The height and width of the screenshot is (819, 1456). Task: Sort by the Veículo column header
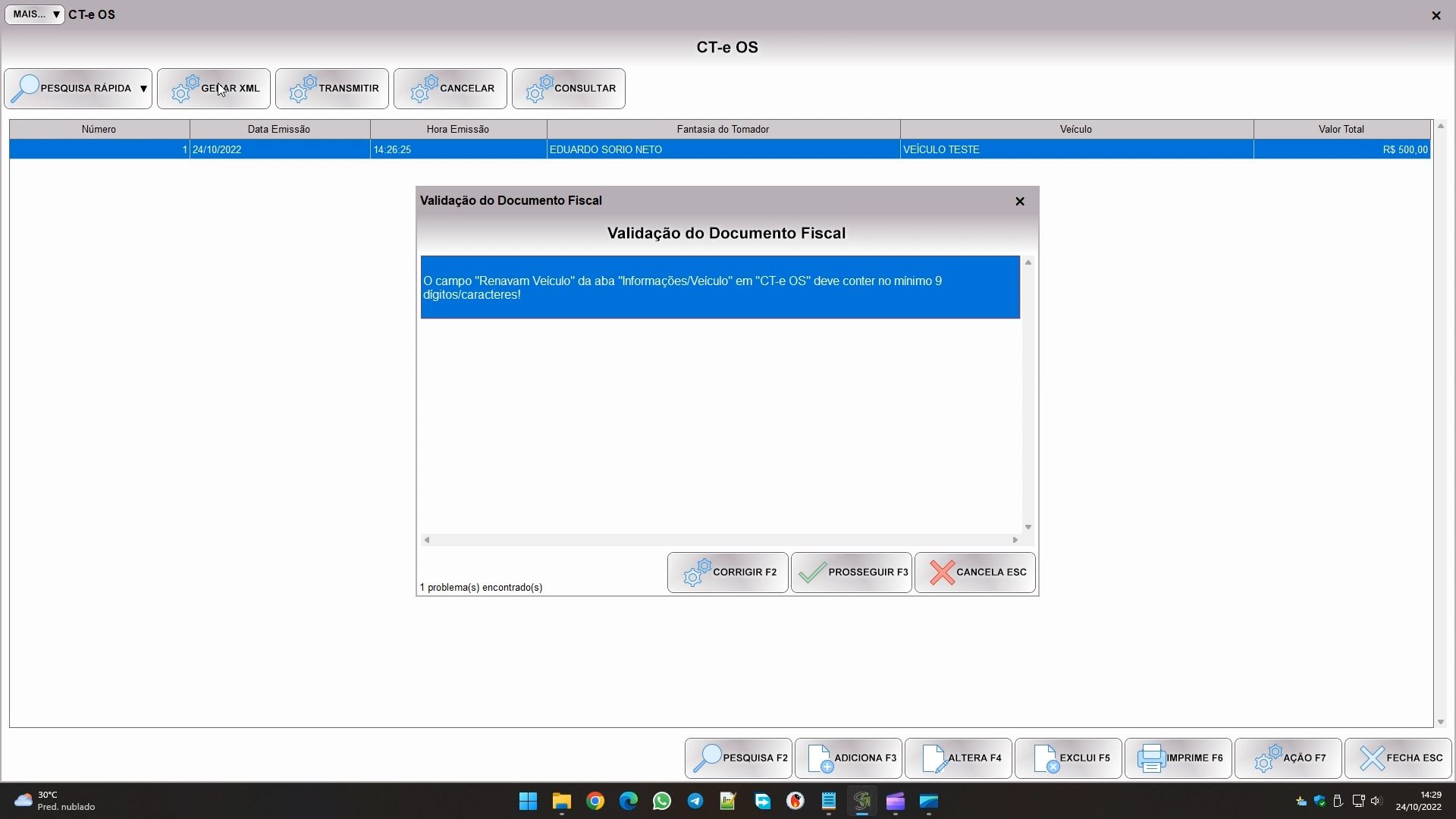(1077, 130)
